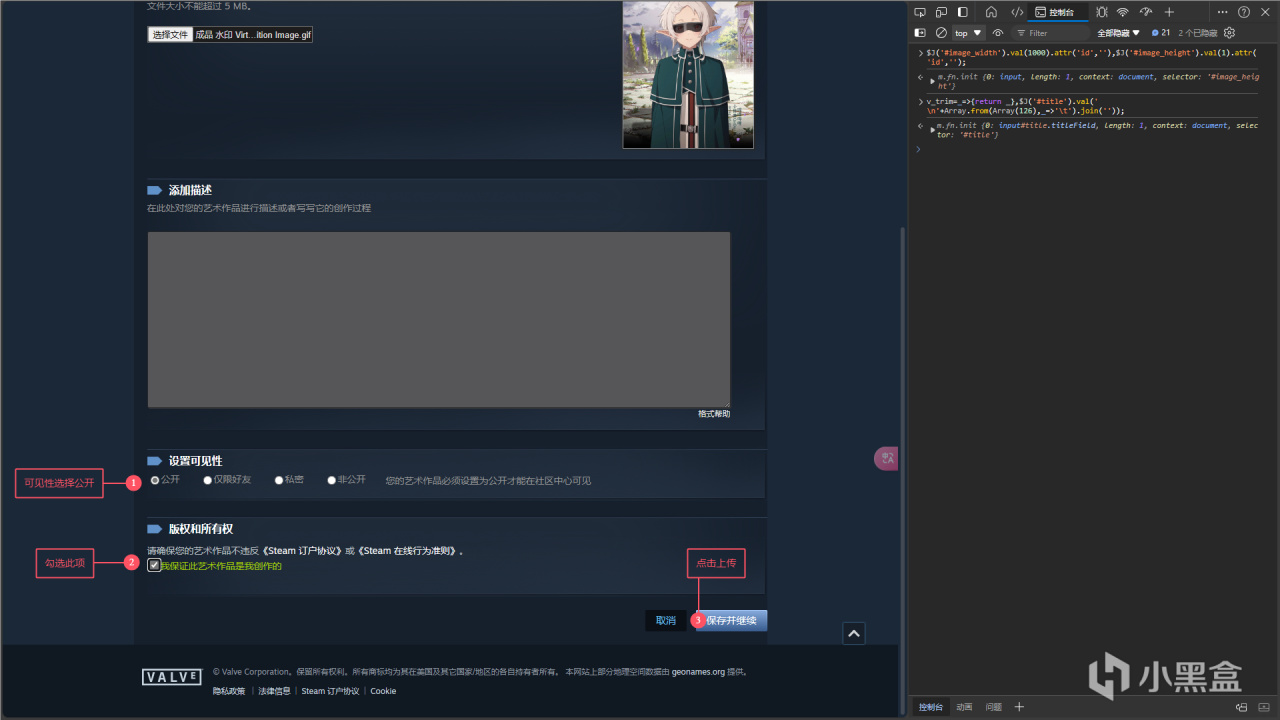The width and height of the screenshot is (1280, 720).
Task: Activate the inspect element picker in DevTools
Action: tap(920, 12)
